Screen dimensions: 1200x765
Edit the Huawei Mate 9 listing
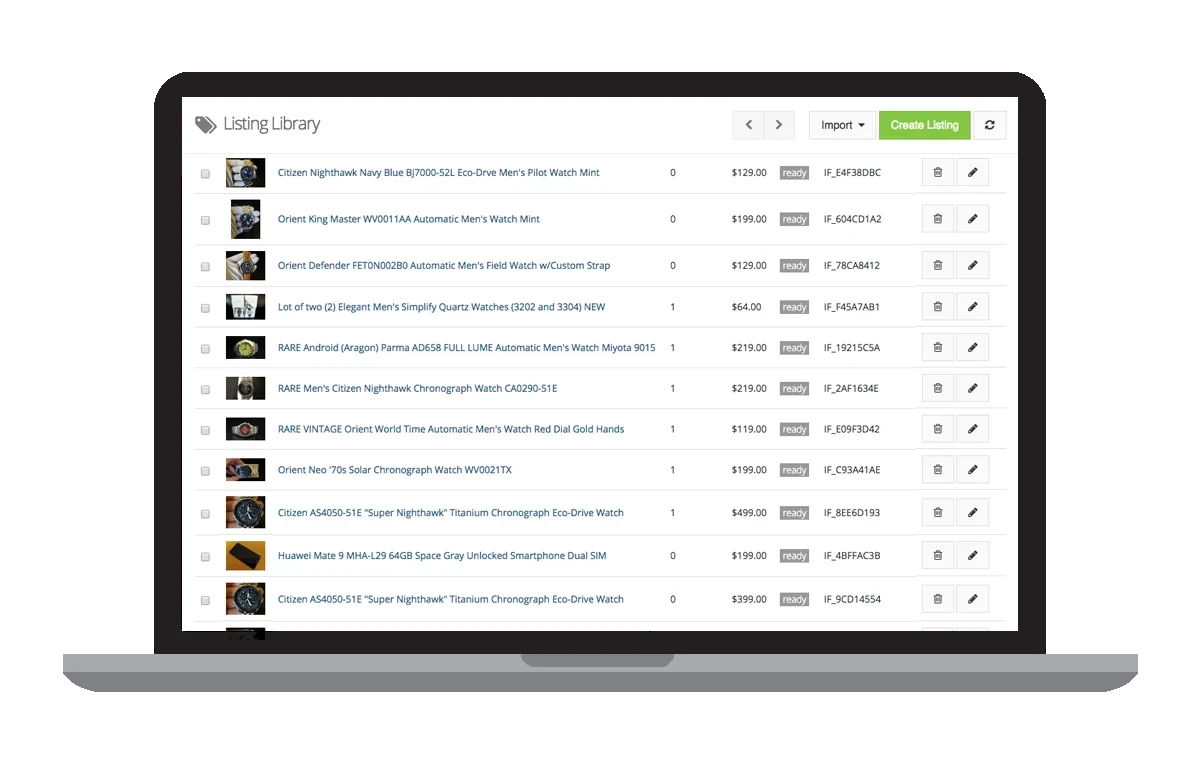(x=972, y=556)
